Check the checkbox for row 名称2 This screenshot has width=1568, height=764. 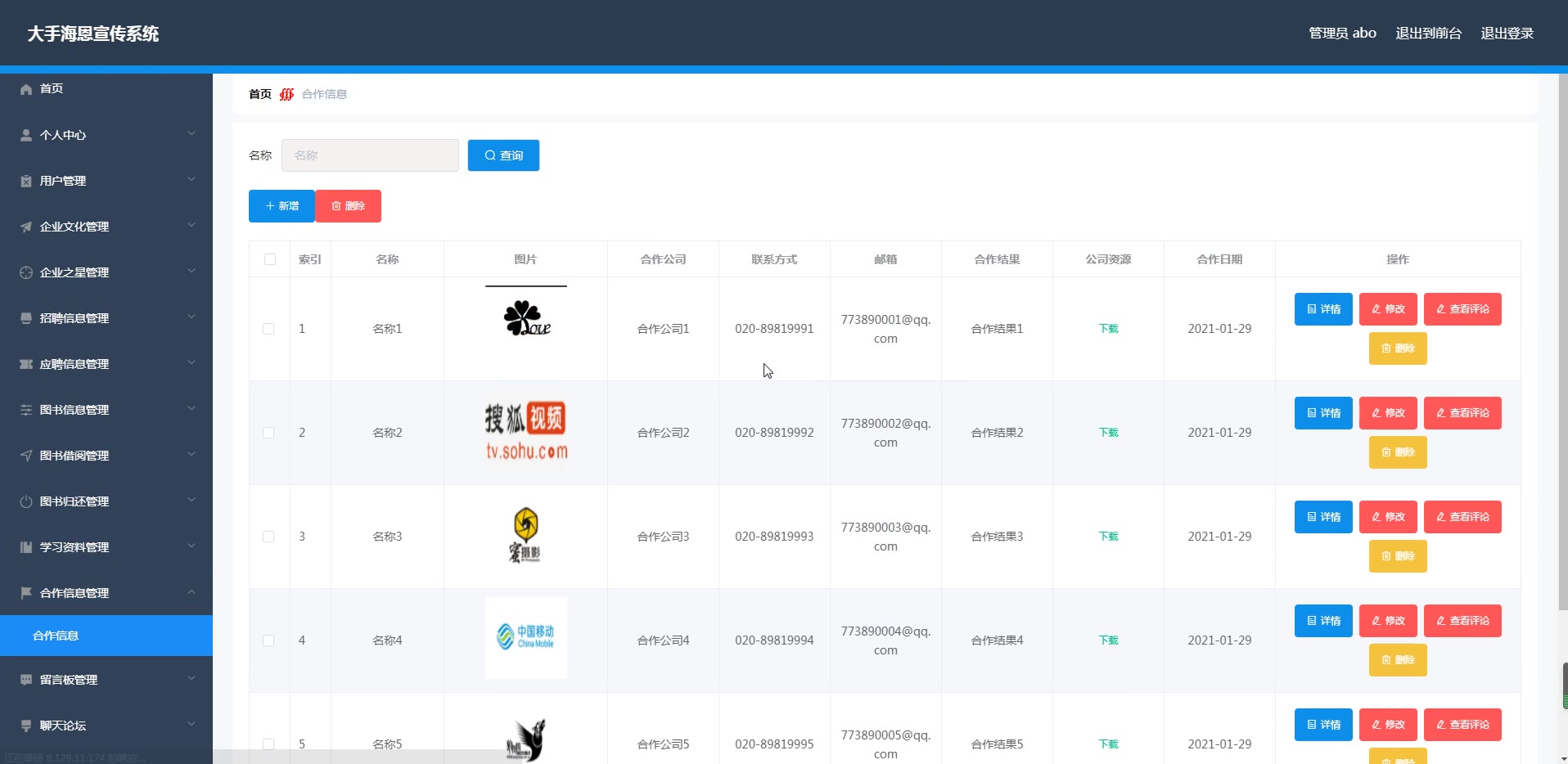click(268, 433)
